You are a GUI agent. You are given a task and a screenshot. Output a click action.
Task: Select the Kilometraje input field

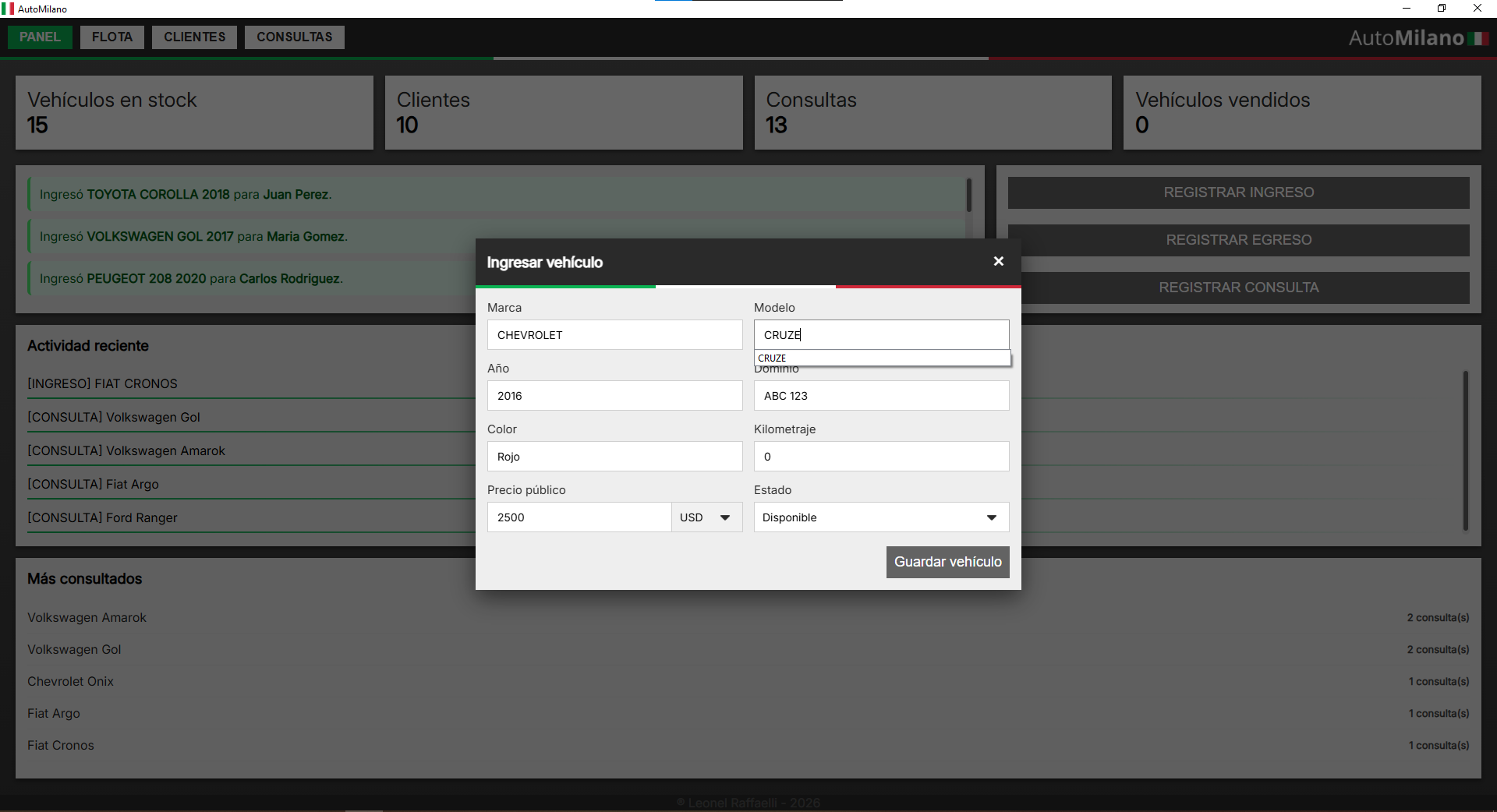pyautogui.click(x=881, y=457)
